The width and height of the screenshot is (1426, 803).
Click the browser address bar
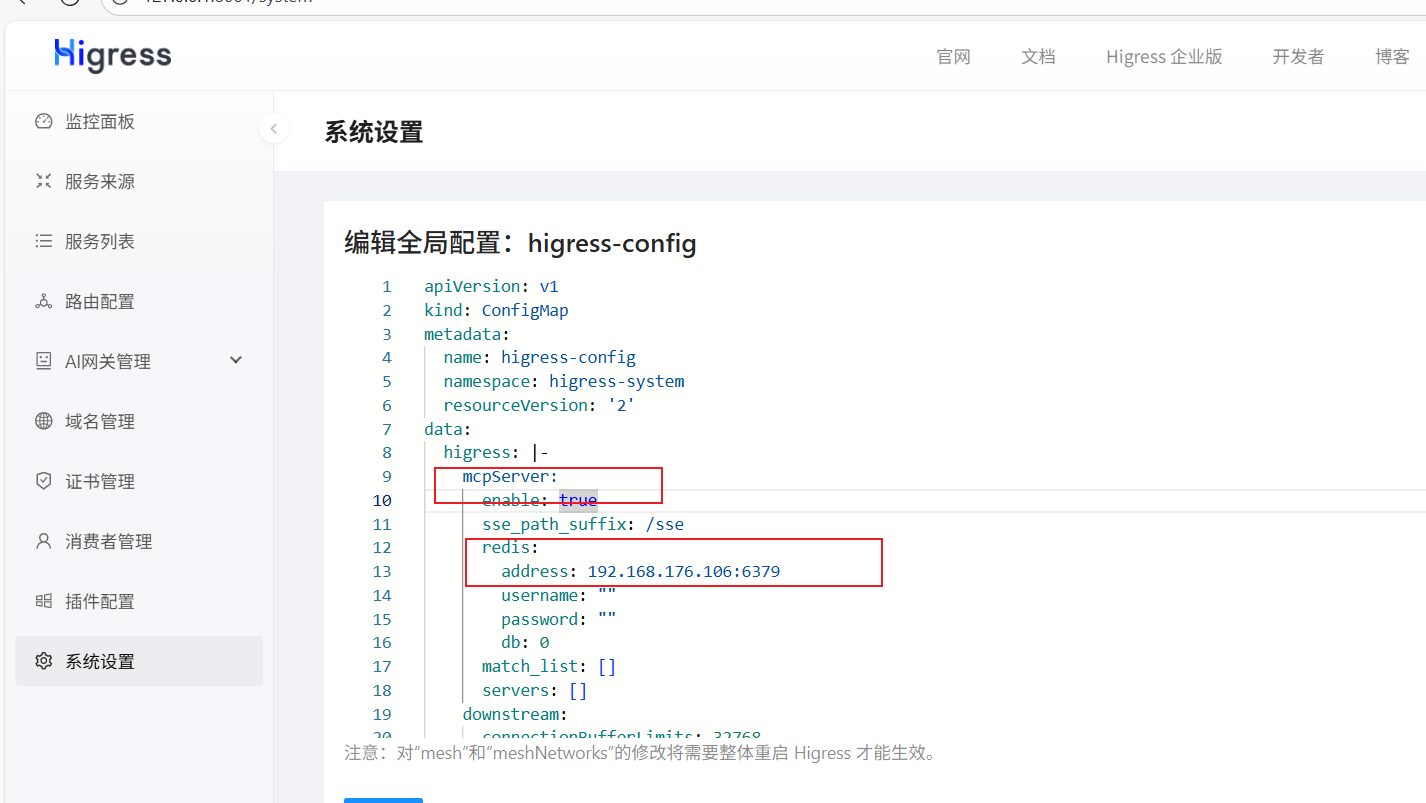point(300,4)
